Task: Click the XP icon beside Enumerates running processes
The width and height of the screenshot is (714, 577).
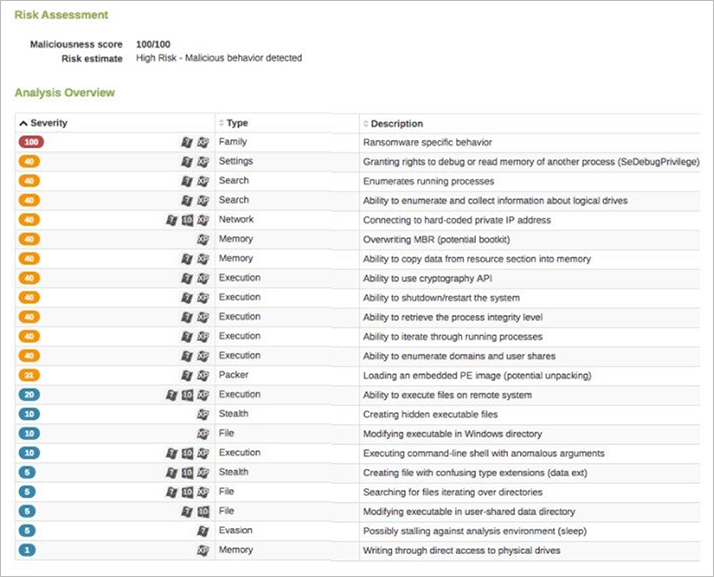Action: [203, 181]
